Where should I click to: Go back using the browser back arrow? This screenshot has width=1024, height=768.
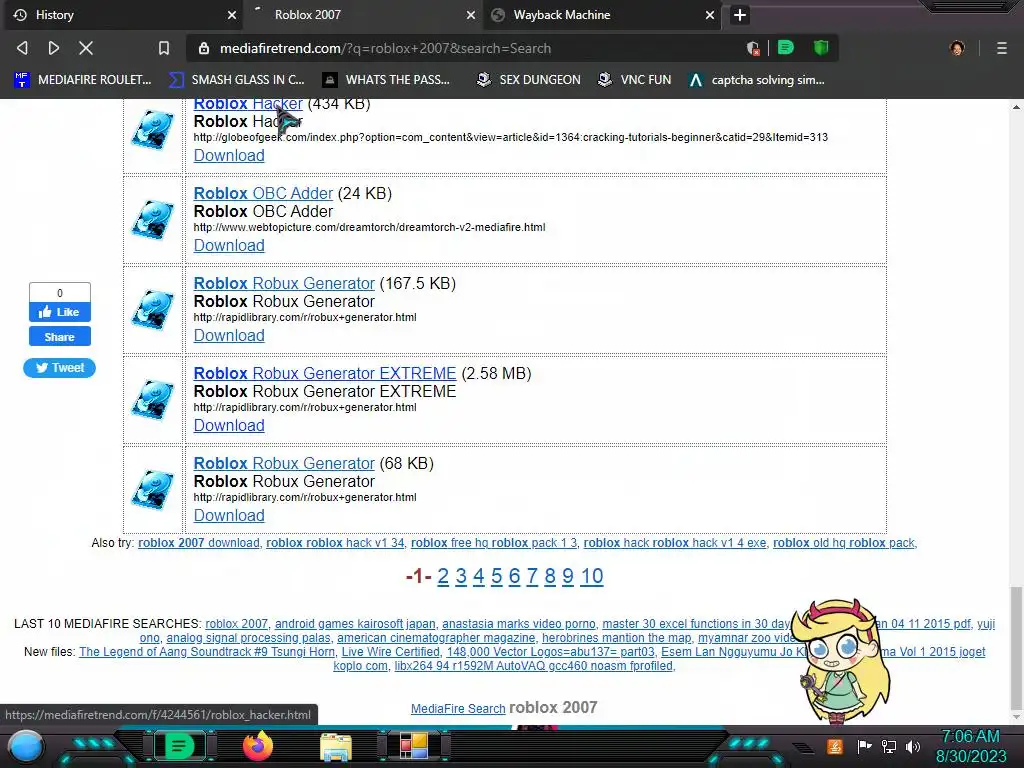(x=23, y=48)
